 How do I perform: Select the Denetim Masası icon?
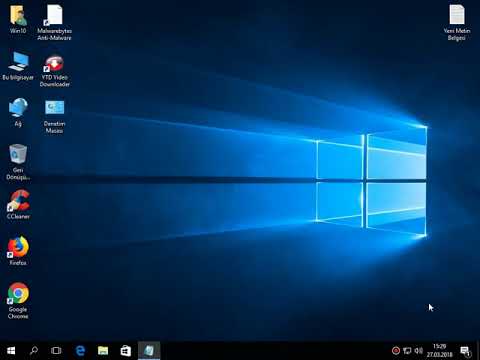(54, 117)
